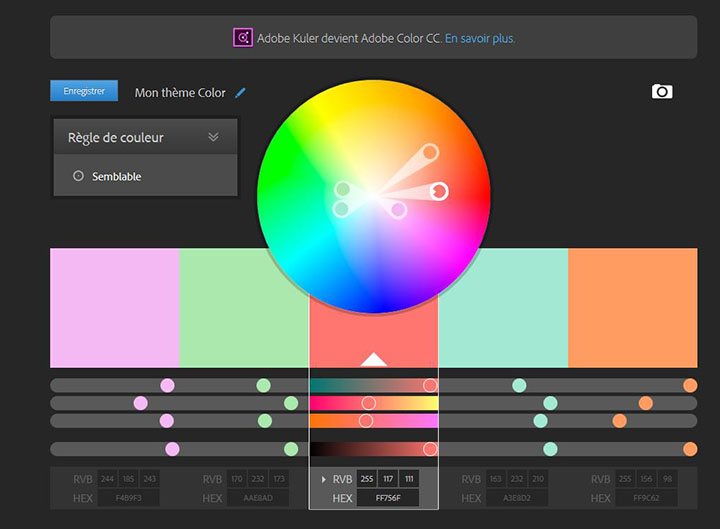This screenshot has width=720, height=529.
Task: Click the 'Mon thème Color' title
Action: (180, 93)
